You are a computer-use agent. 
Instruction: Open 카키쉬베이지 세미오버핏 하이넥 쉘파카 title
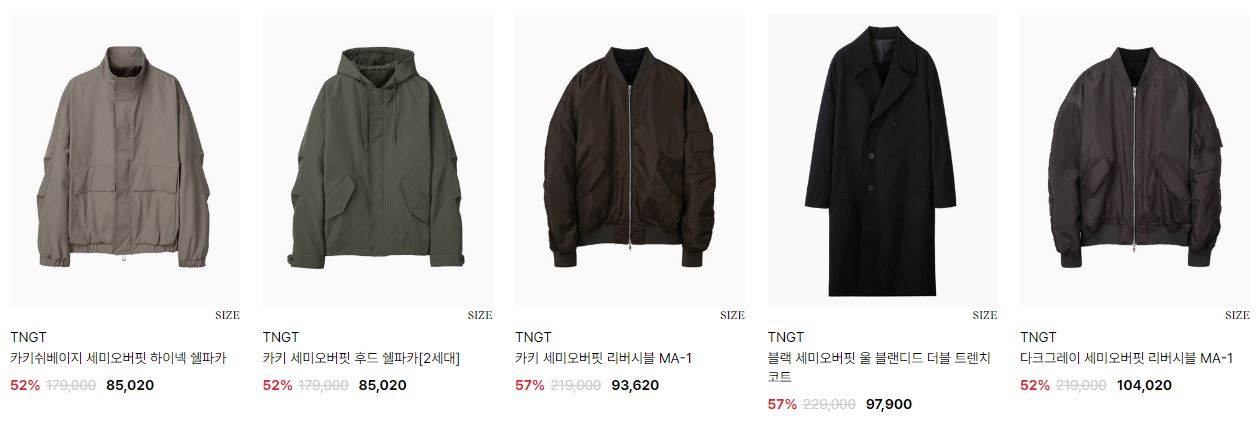click(118, 359)
